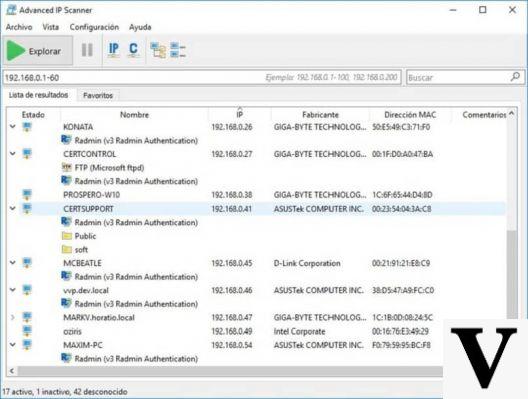Viewport: 528px width, 399px height.
Task: Collapse the MAXIM-PC row
Action: 13,344
